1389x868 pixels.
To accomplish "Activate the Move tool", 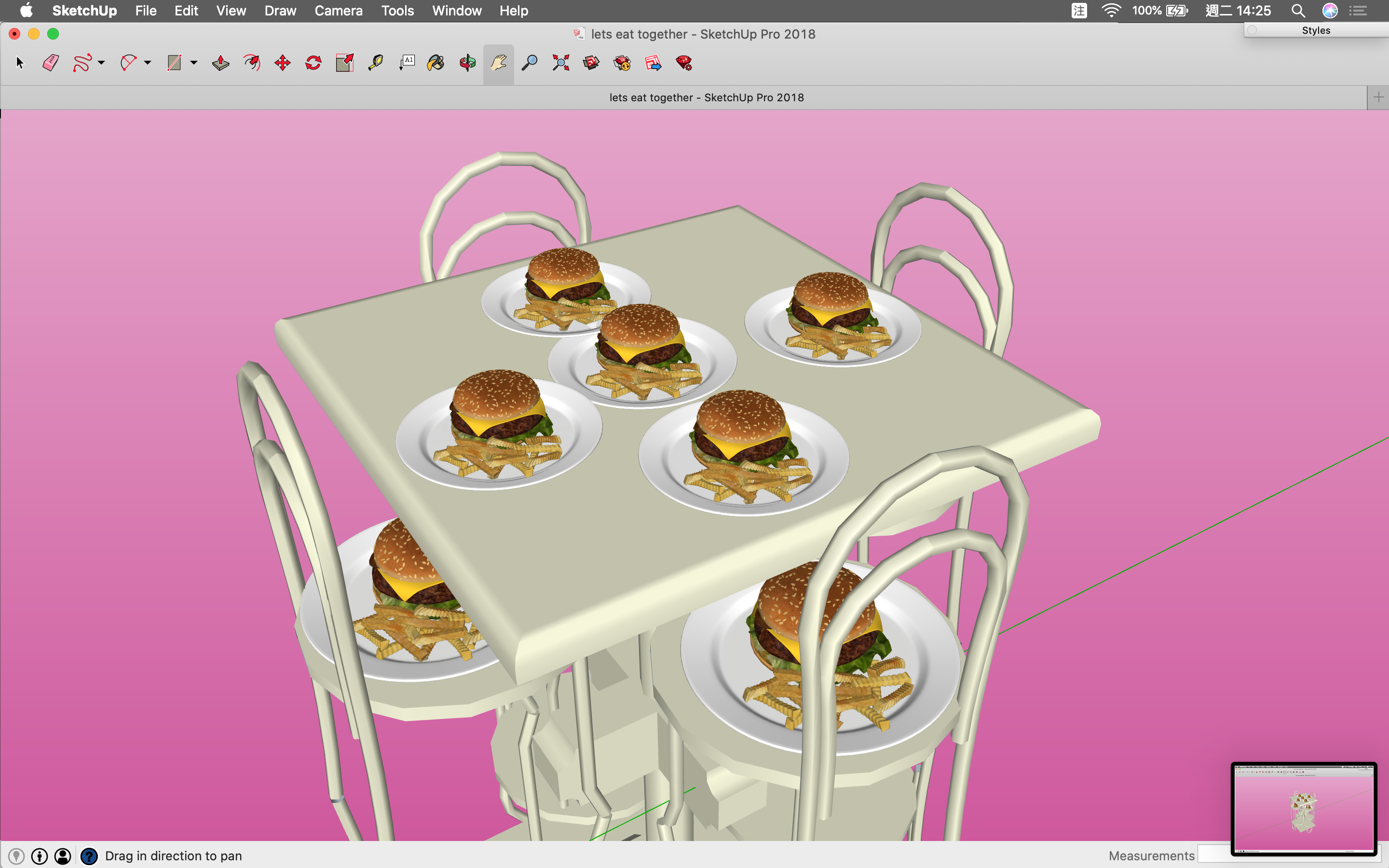I will pos(283,63).
